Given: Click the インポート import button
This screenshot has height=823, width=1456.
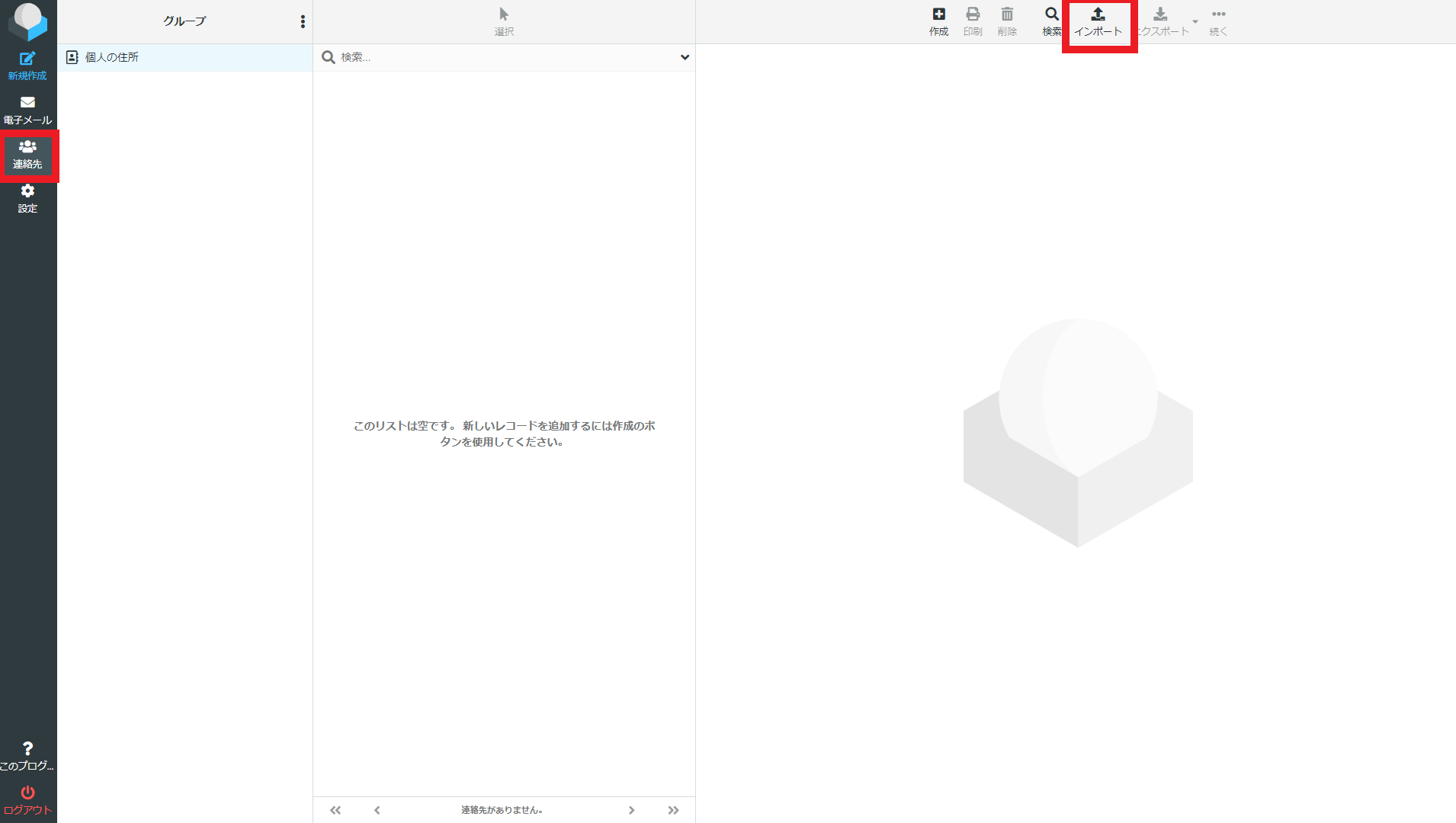Looking at the screenshot, I should [1098, 21].
